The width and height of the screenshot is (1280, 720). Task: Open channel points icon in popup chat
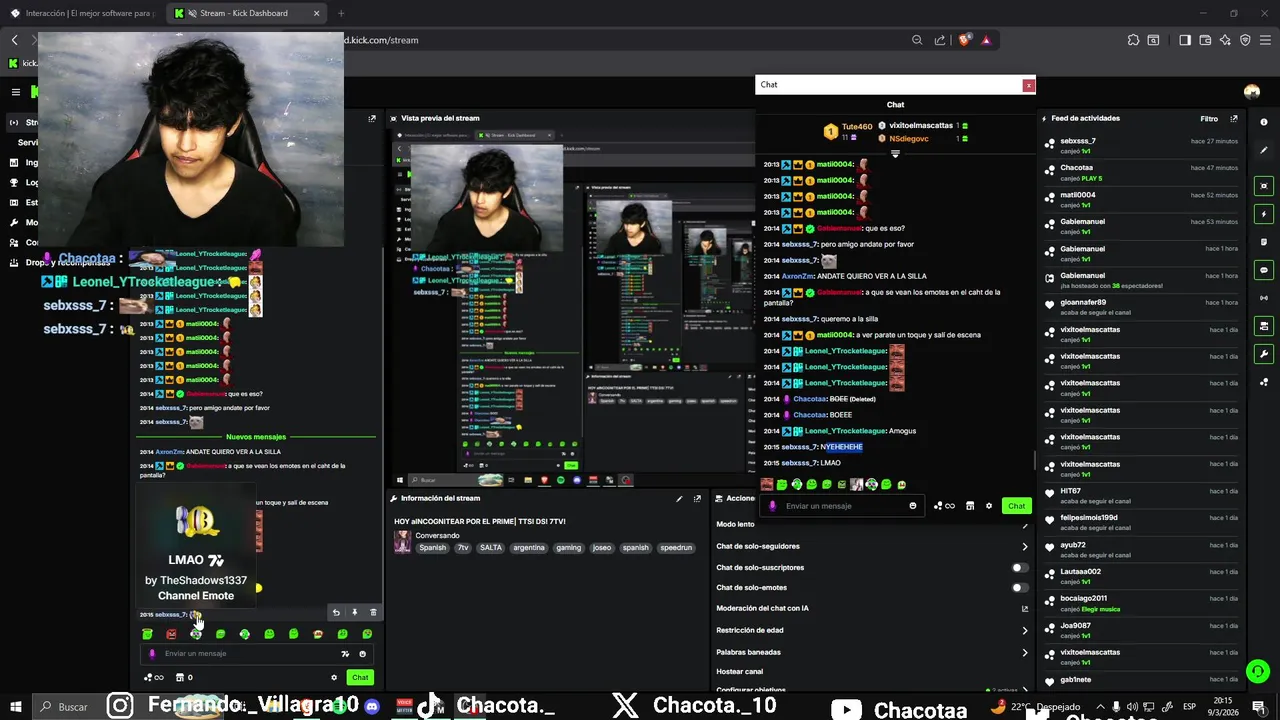coord(945,506)
